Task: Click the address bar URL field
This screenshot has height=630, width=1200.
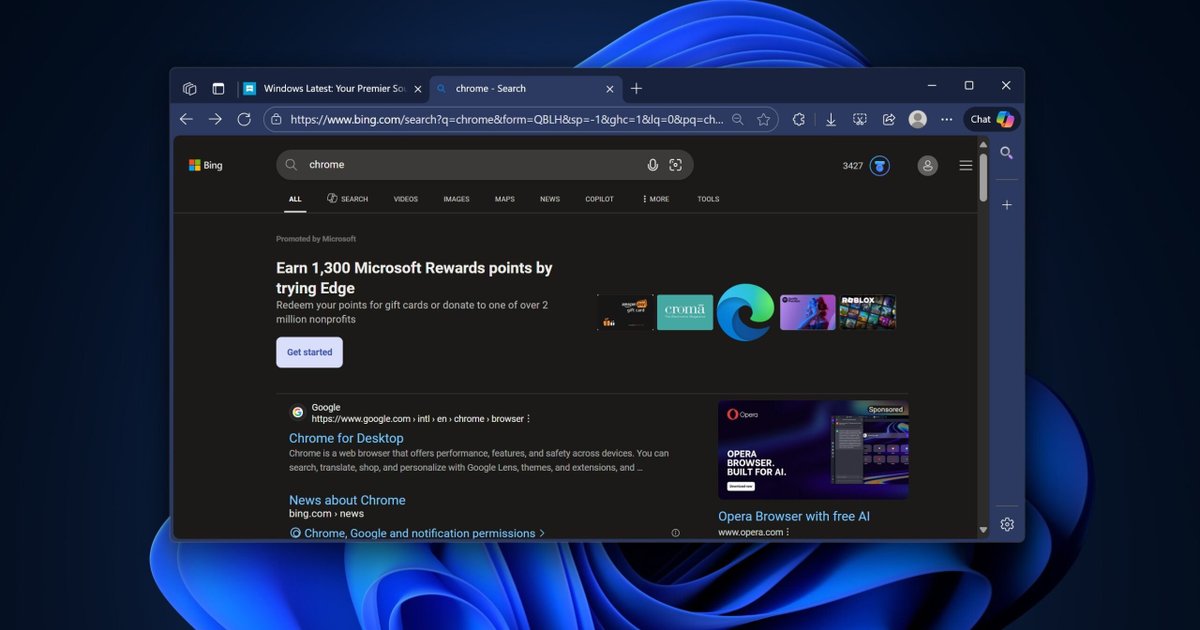Action: (507, 119)
